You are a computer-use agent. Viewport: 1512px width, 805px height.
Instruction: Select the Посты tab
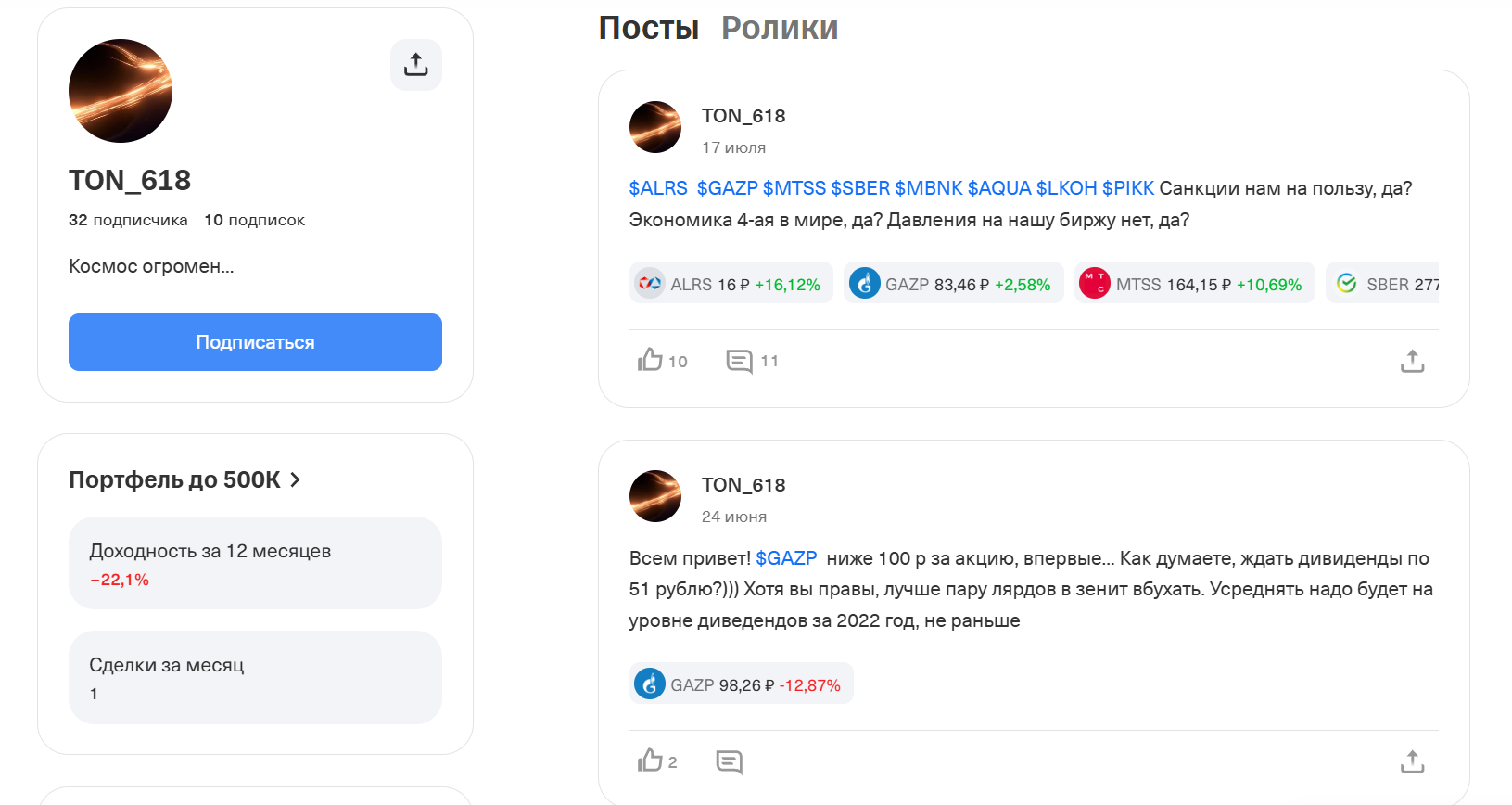pos(649,28)
